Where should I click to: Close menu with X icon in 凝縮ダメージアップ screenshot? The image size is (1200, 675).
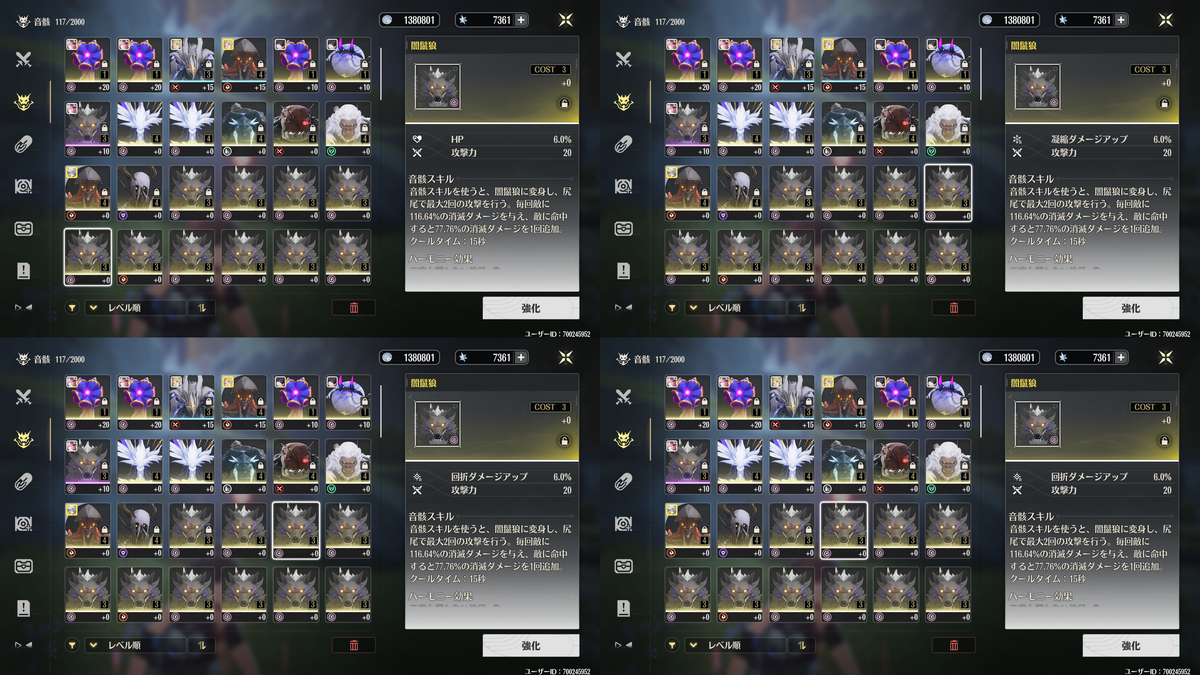click(1166, 20)
